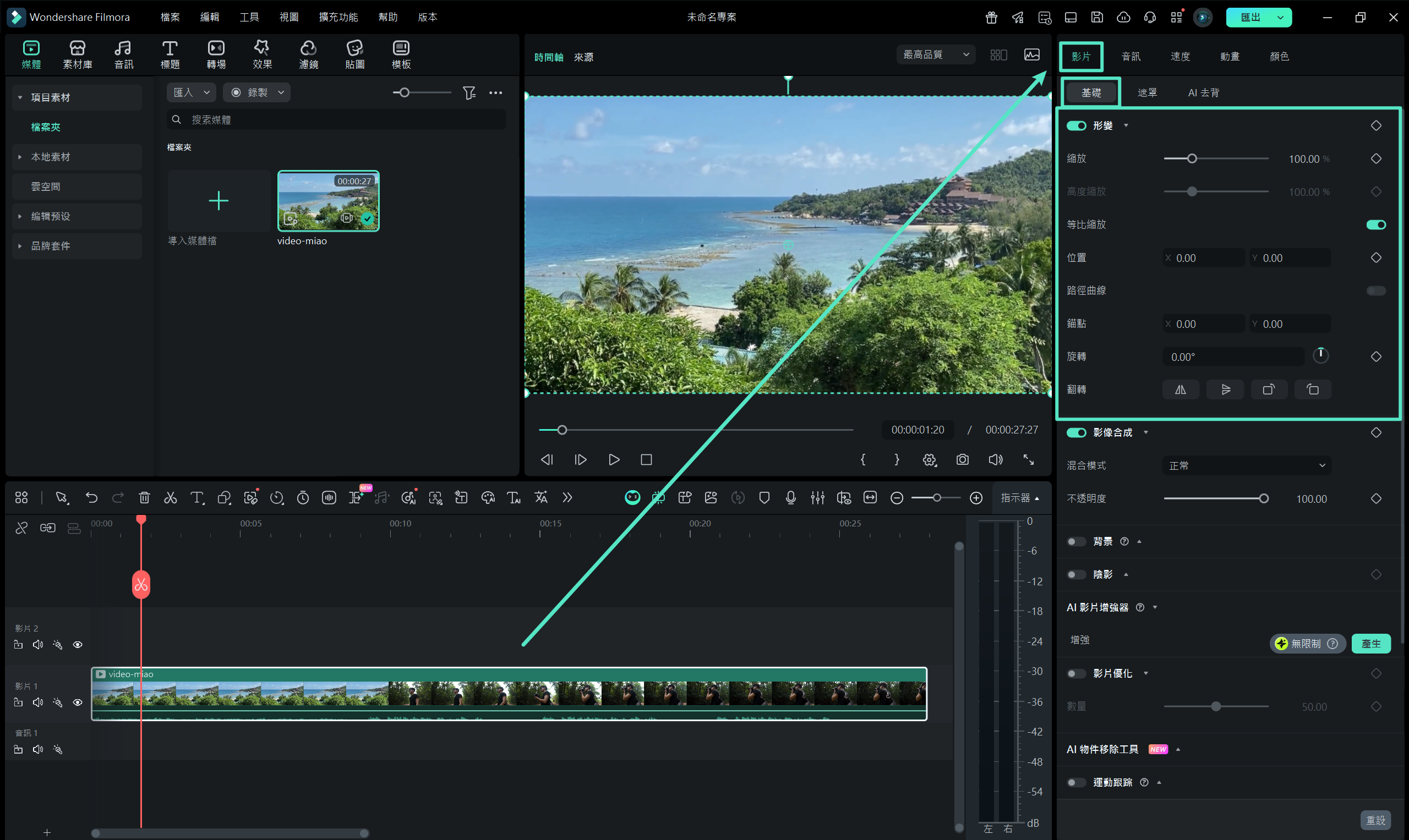Open the 工具 menu in menu bar
The height and width of the screenshot is (840, 1409).
tap(249, 17)
